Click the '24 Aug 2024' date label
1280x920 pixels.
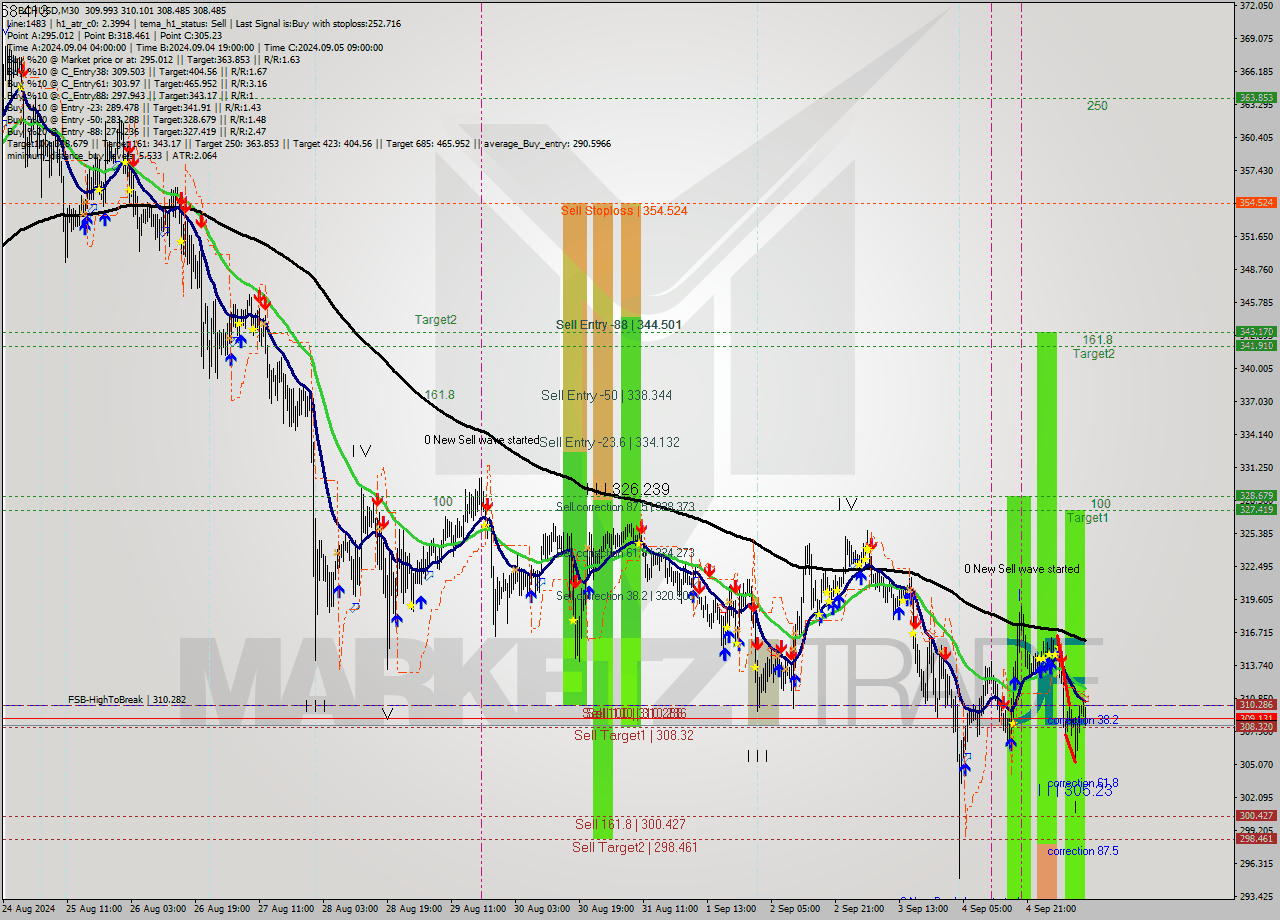[x=28, y=909]
